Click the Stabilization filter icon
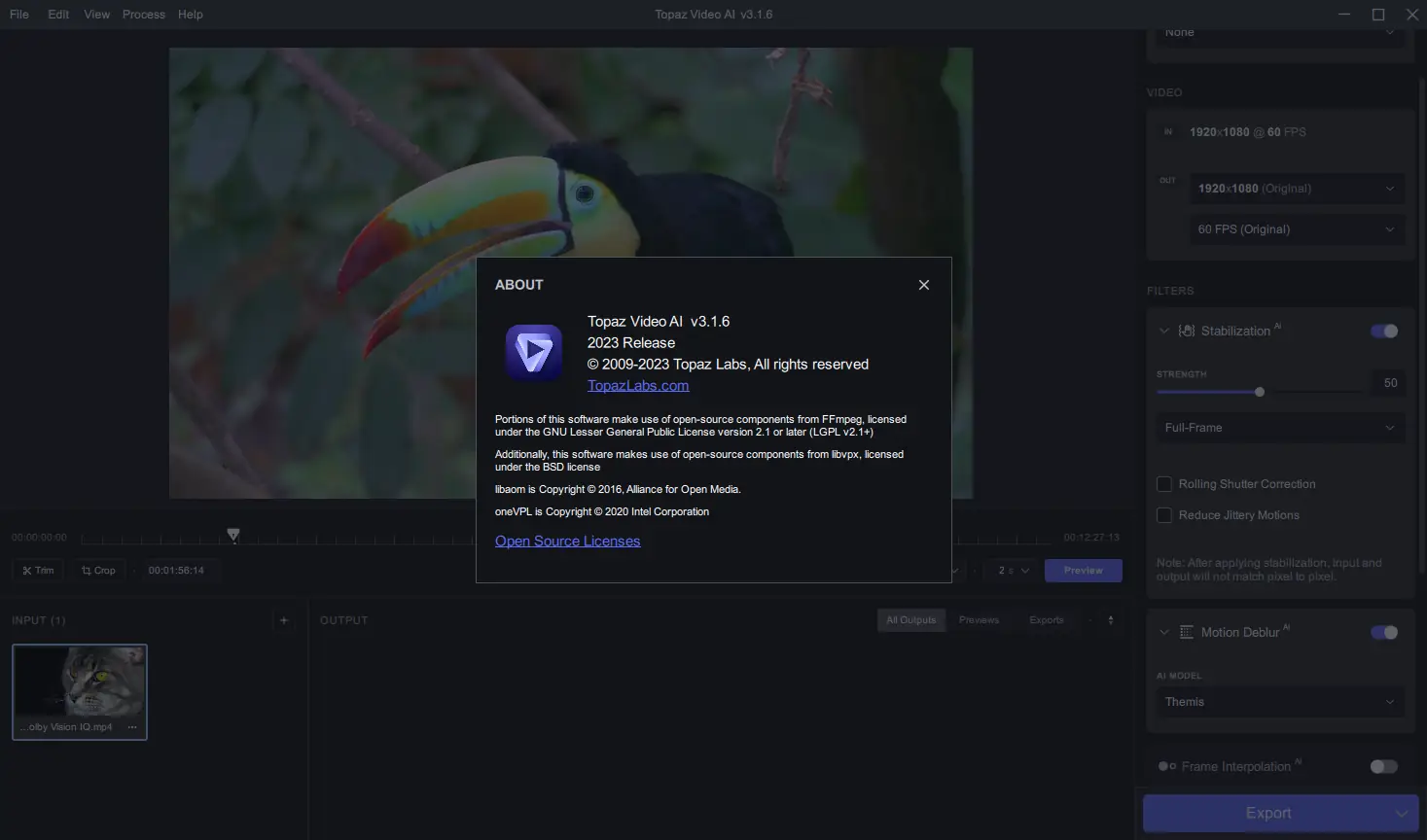1427x840 pixels. click(x=1187, y=332)
